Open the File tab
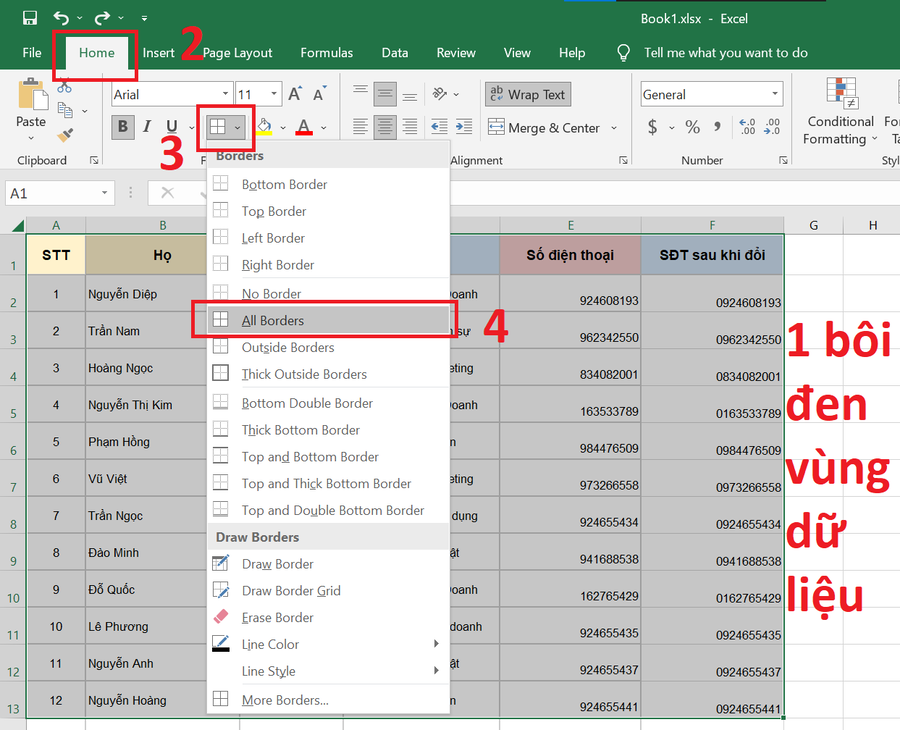900x730 pixels. (32, 53)
